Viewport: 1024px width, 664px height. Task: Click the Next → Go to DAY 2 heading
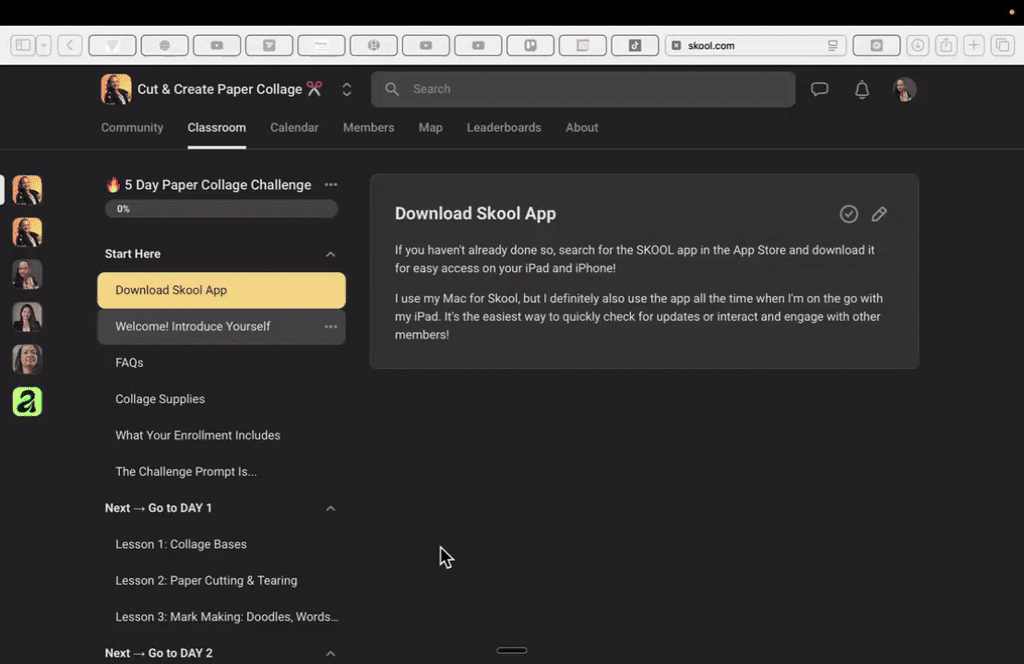click(159, 653)
